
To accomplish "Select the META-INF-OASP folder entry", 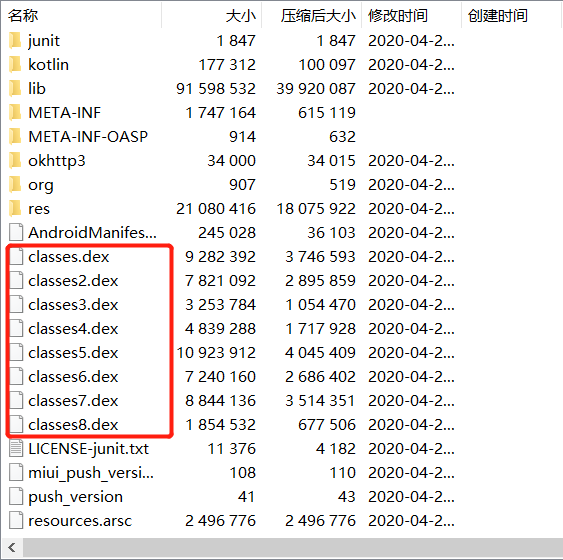I will 88,136.
